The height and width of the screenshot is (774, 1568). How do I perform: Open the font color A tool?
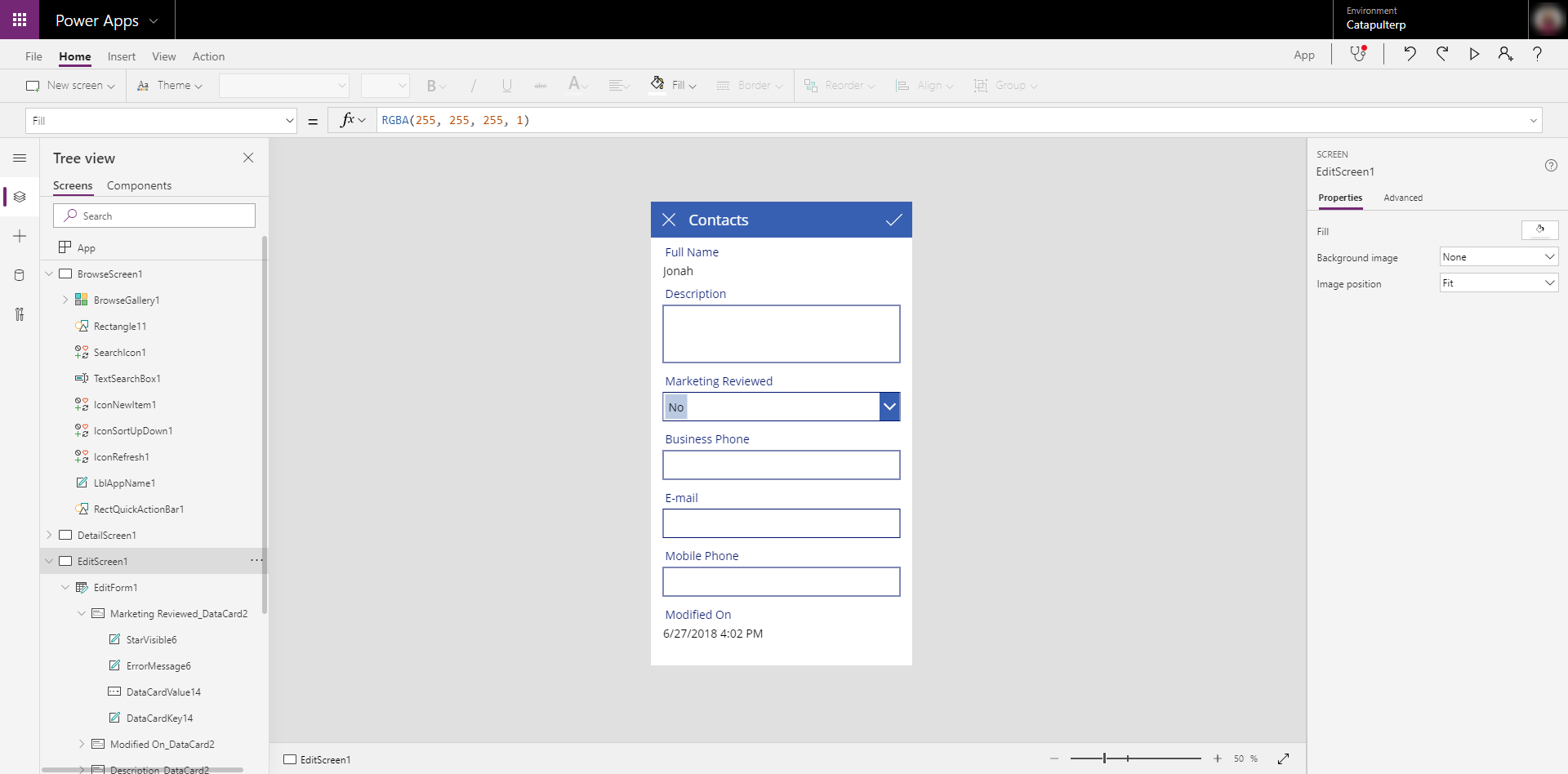point(577,85)
